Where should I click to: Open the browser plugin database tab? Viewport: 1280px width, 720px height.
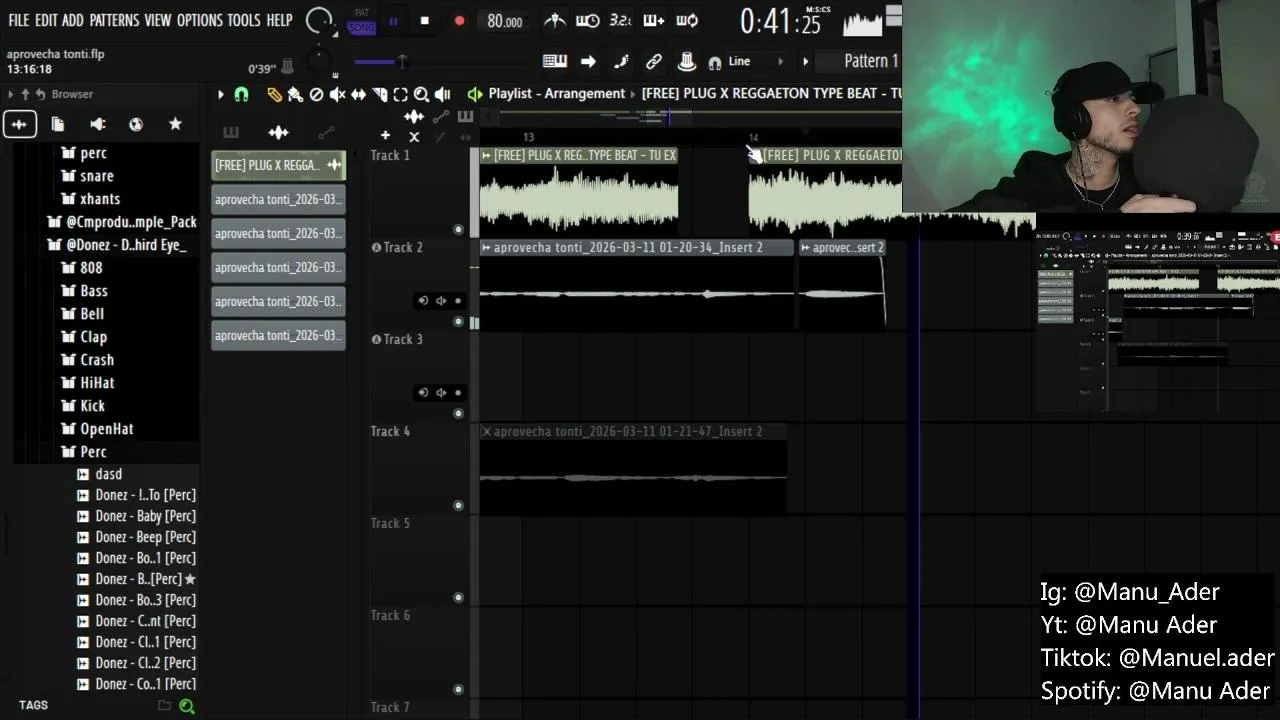click(97, 124)
